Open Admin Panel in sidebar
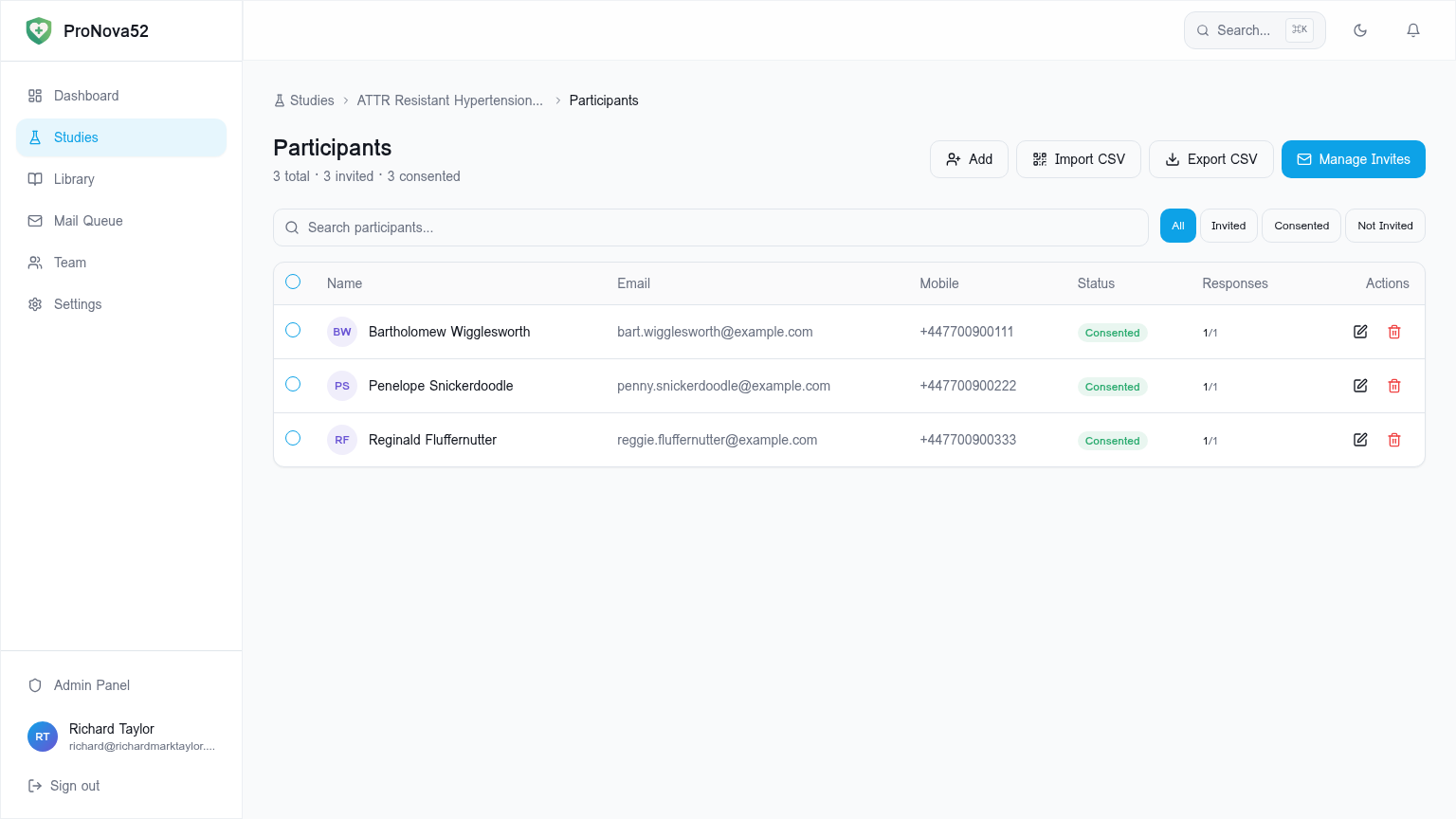1456x819 pixels. [121, 685]
